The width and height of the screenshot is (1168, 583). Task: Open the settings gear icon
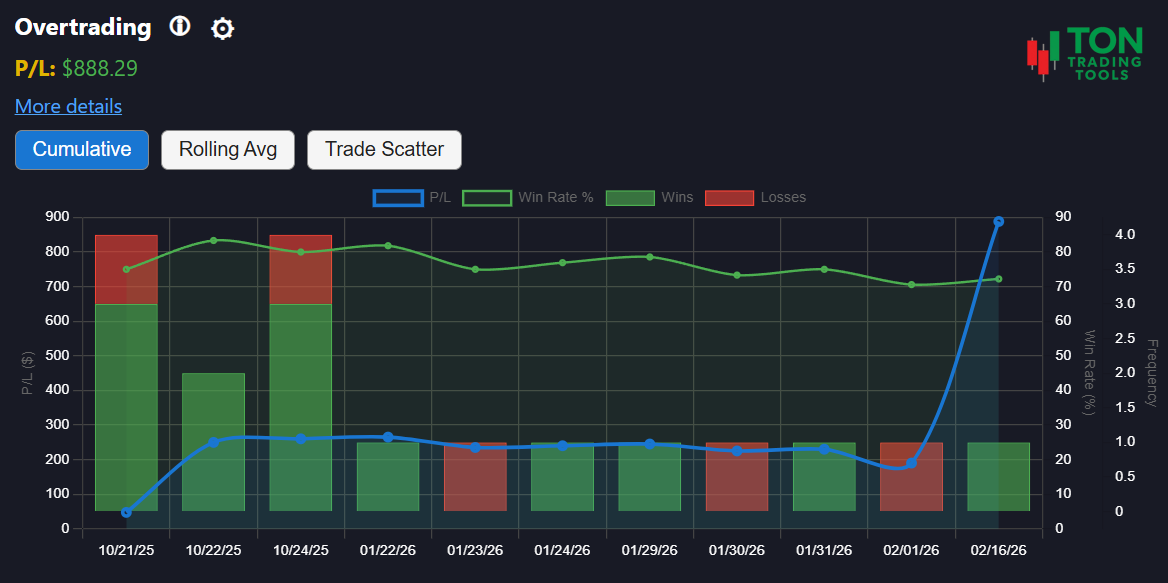point(222,28)
